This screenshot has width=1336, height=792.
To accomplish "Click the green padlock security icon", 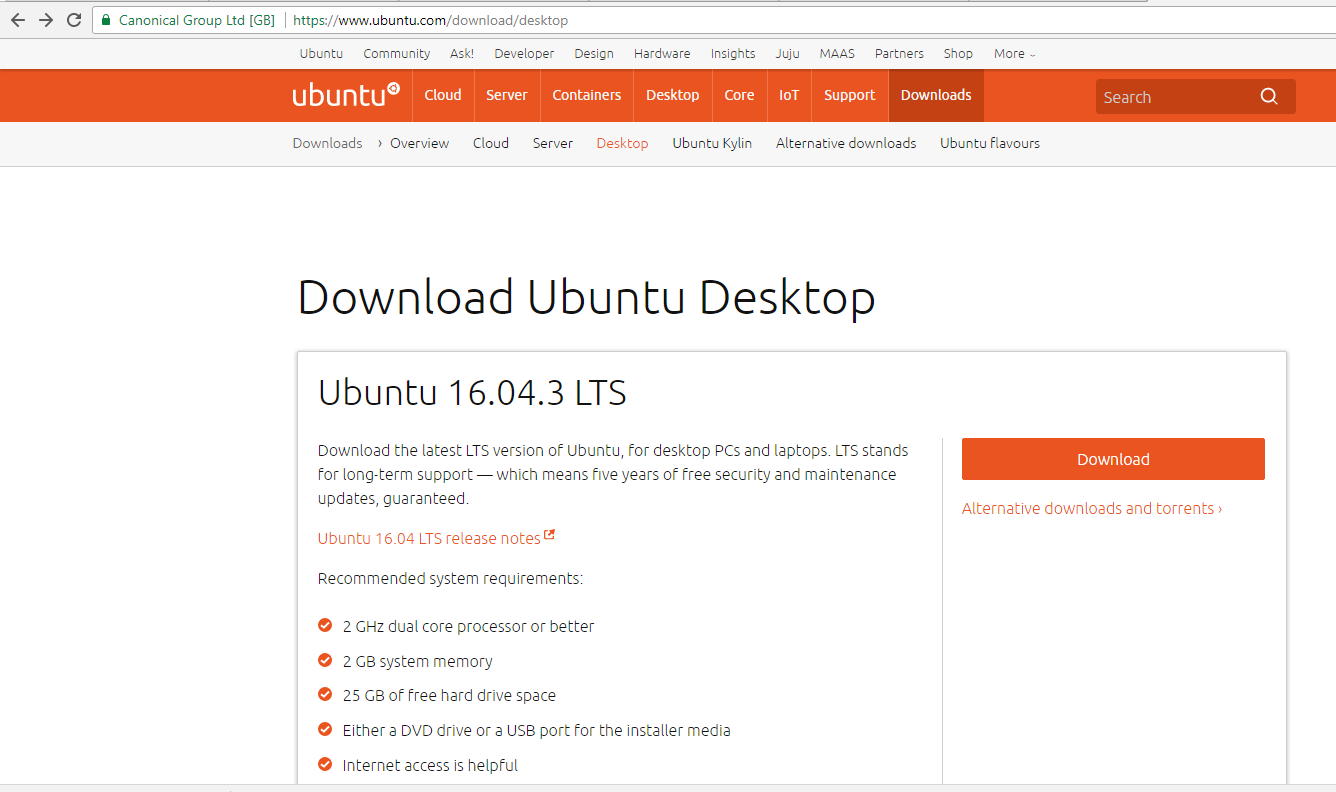I will coord(106,20).
